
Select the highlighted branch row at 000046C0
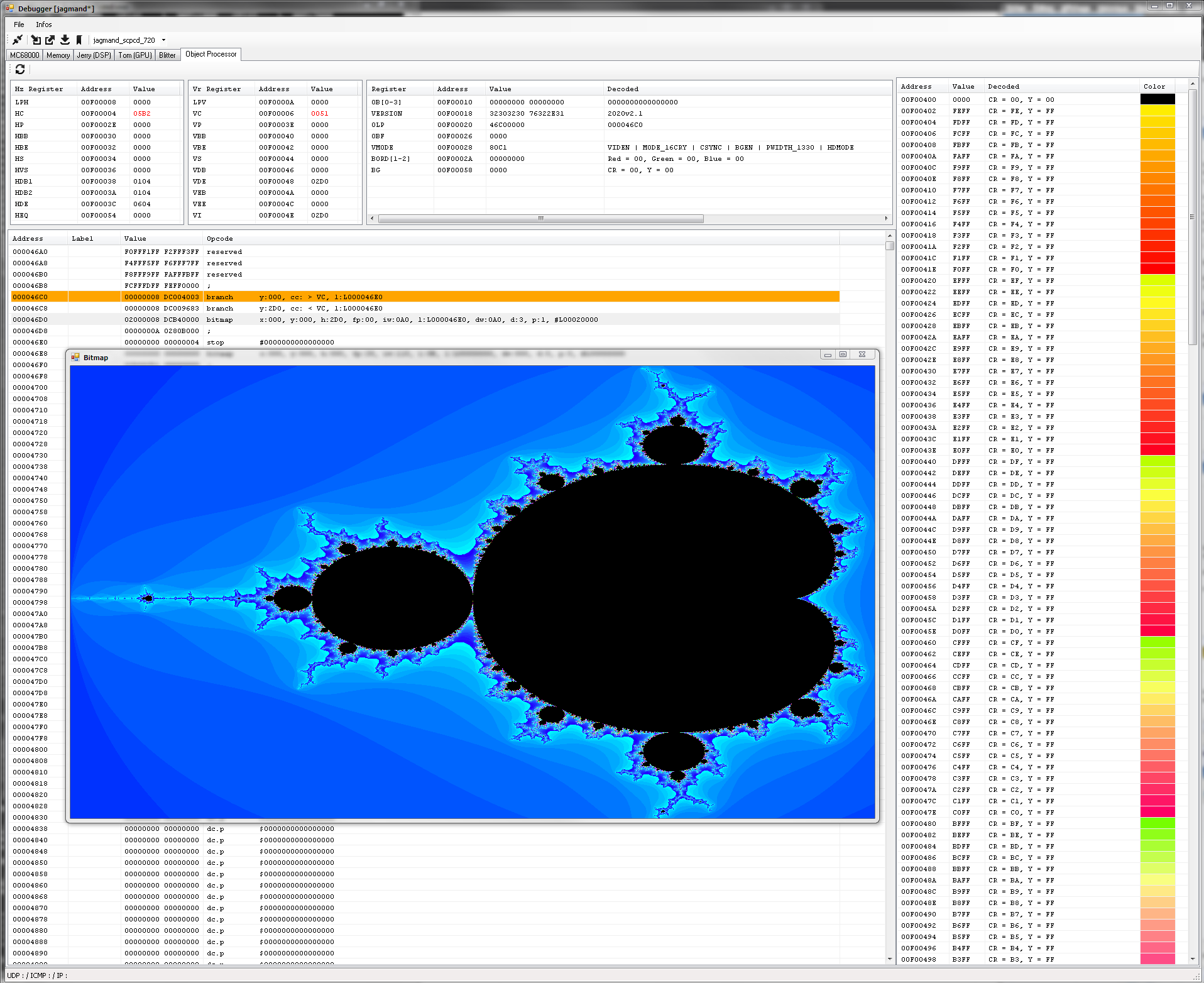[425, 297]
